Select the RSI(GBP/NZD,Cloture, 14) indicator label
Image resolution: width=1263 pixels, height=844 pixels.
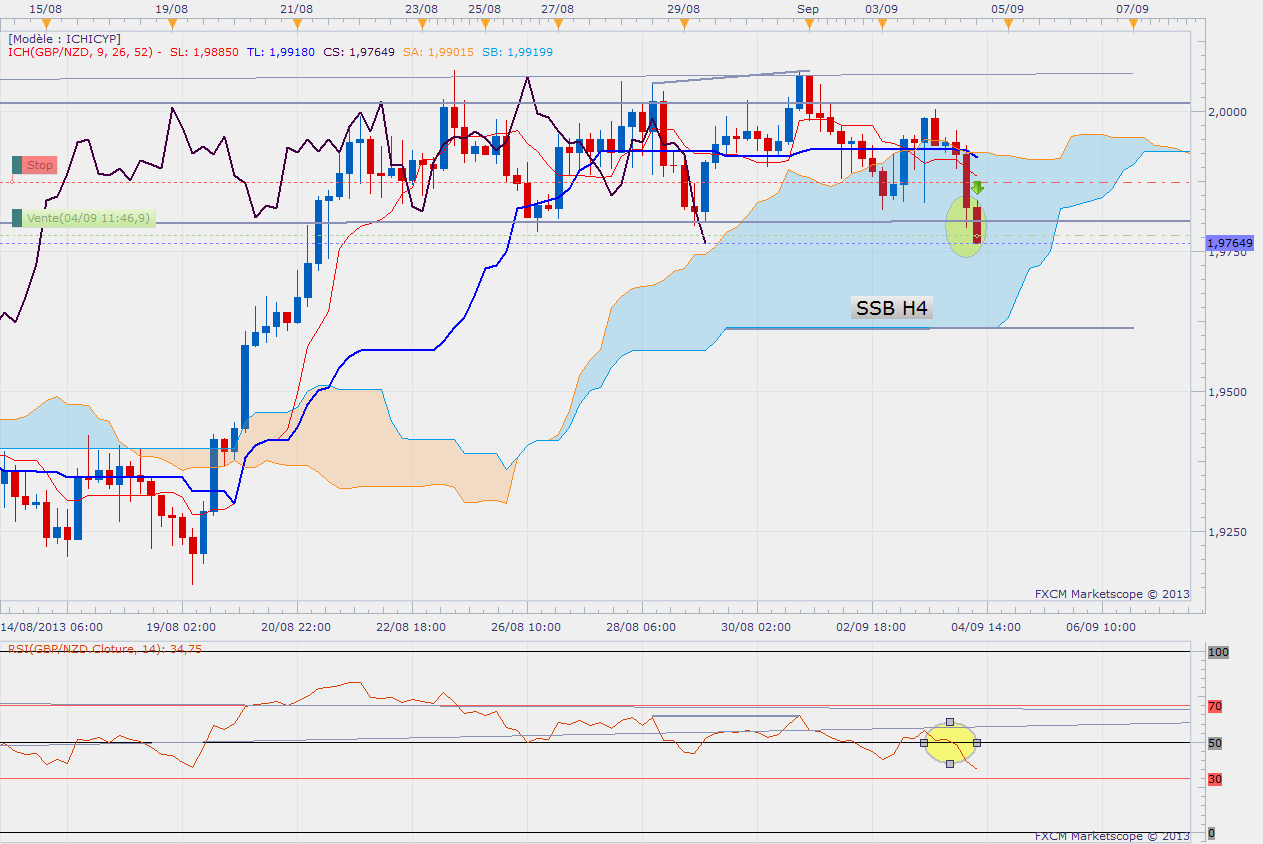(x=105, y=648)
